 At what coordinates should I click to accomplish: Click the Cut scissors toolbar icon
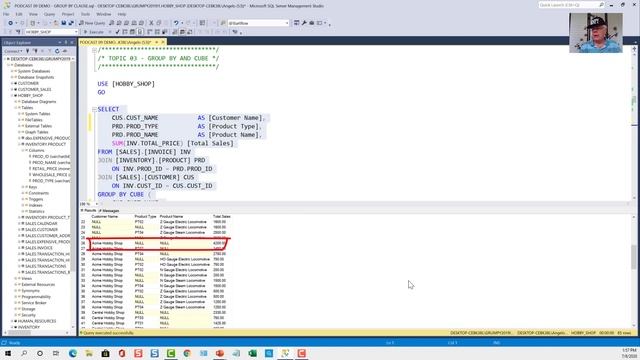151,23
